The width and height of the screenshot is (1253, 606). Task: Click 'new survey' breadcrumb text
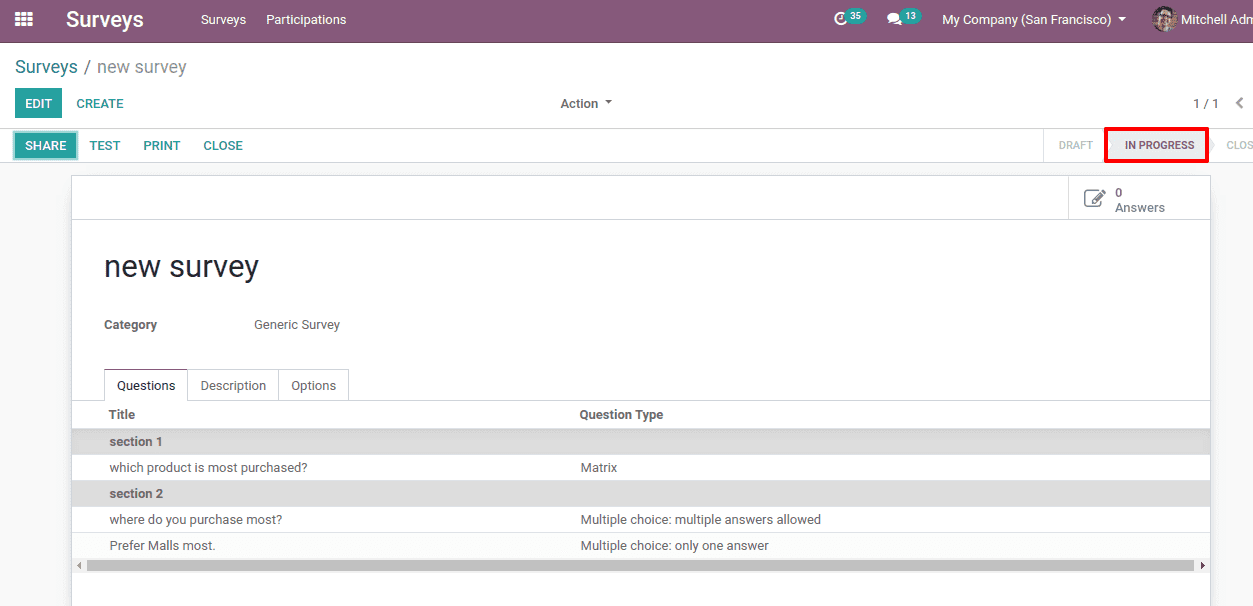pyautogui.click(x=142, y=67)
